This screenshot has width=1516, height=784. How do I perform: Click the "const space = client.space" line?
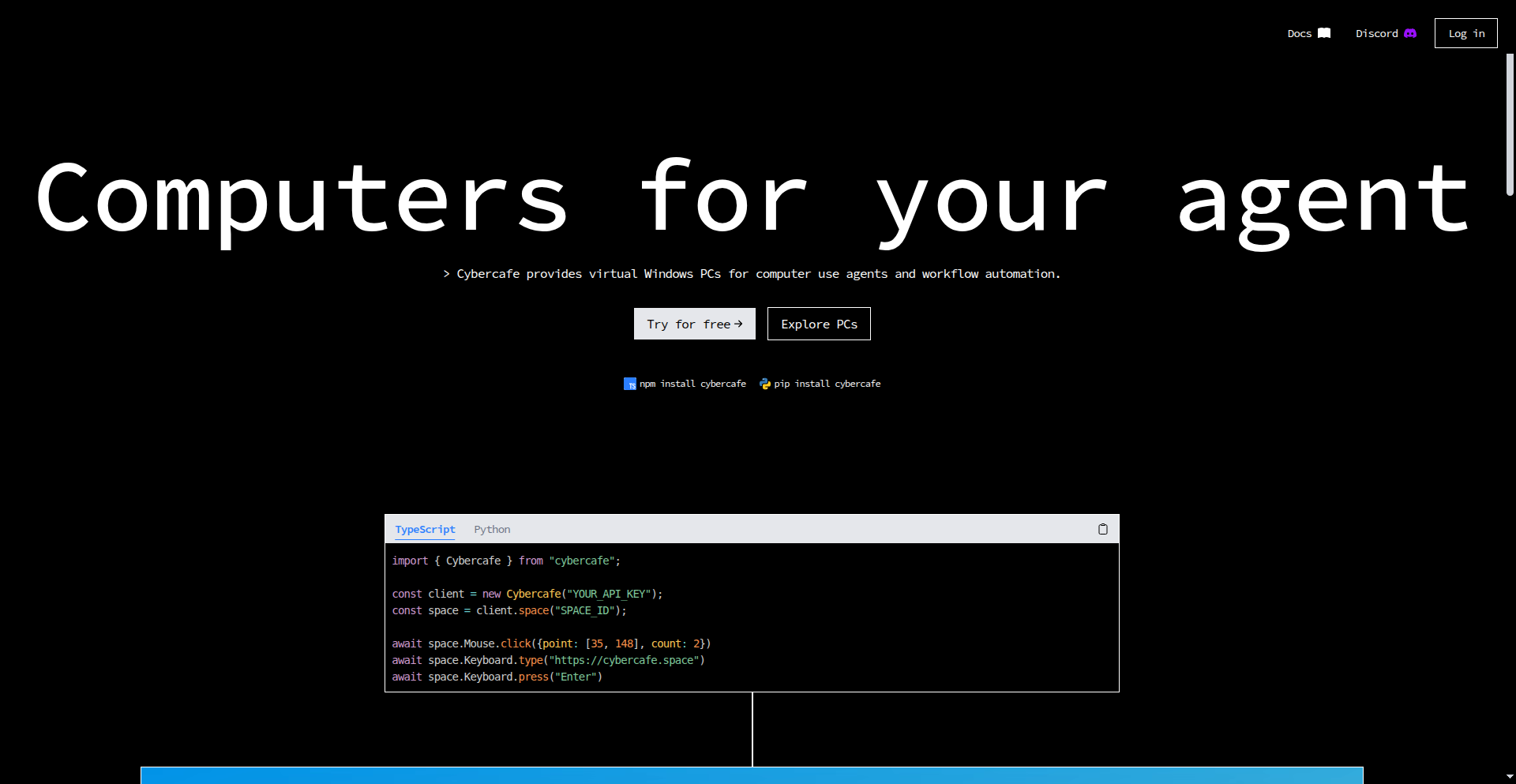(x=509, y=610)
